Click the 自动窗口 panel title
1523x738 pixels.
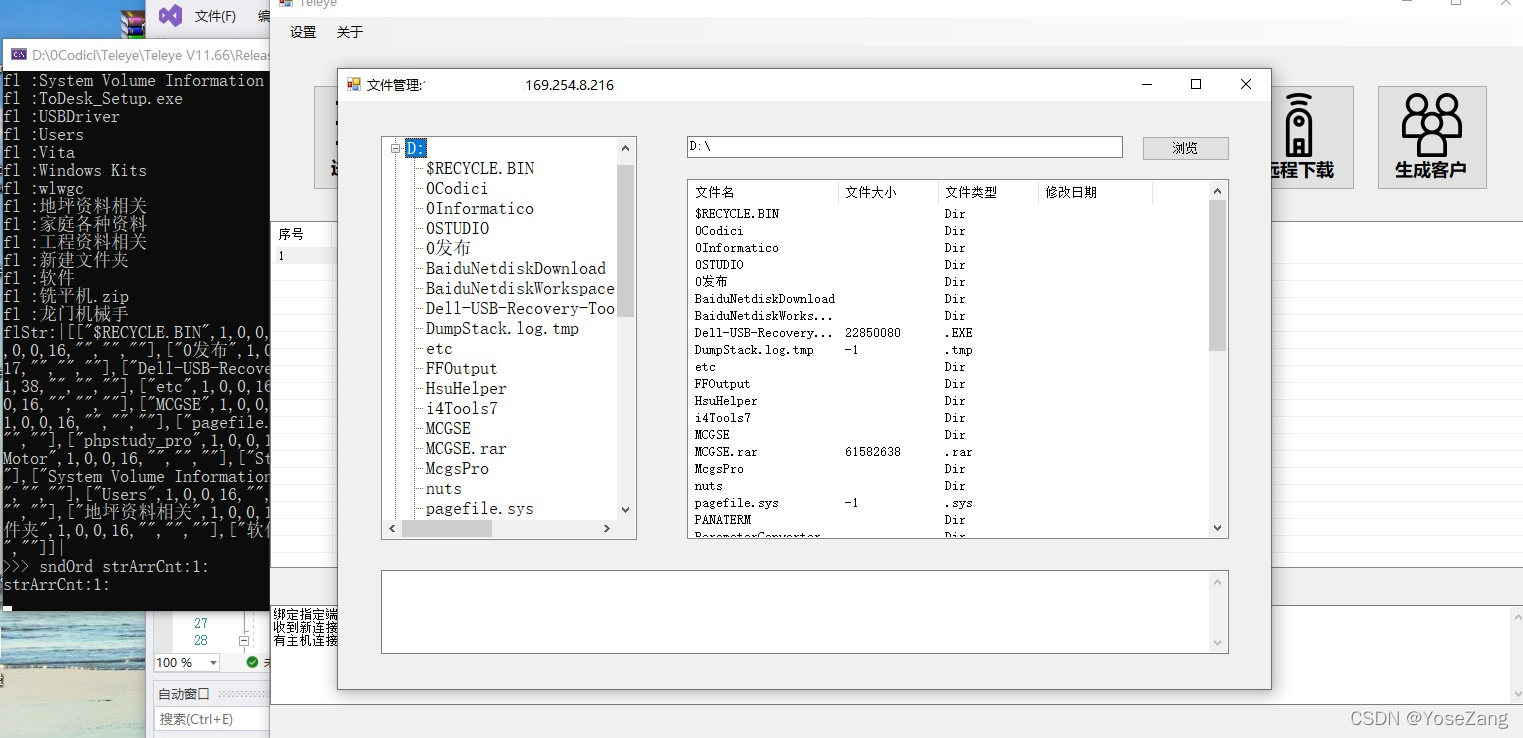click(183, 693)
